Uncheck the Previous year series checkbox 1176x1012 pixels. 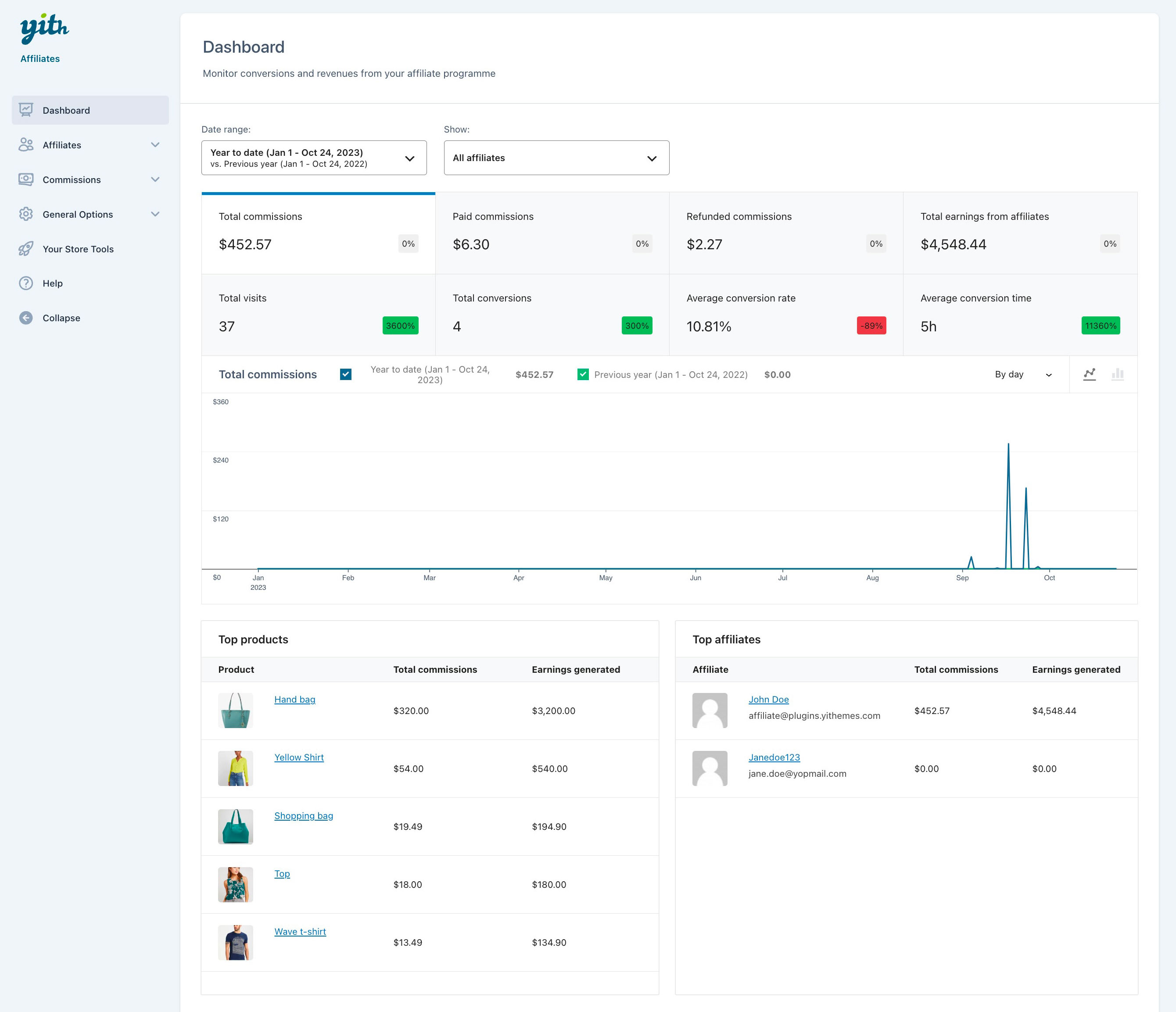pyautogui.click(x=582, y=374)
